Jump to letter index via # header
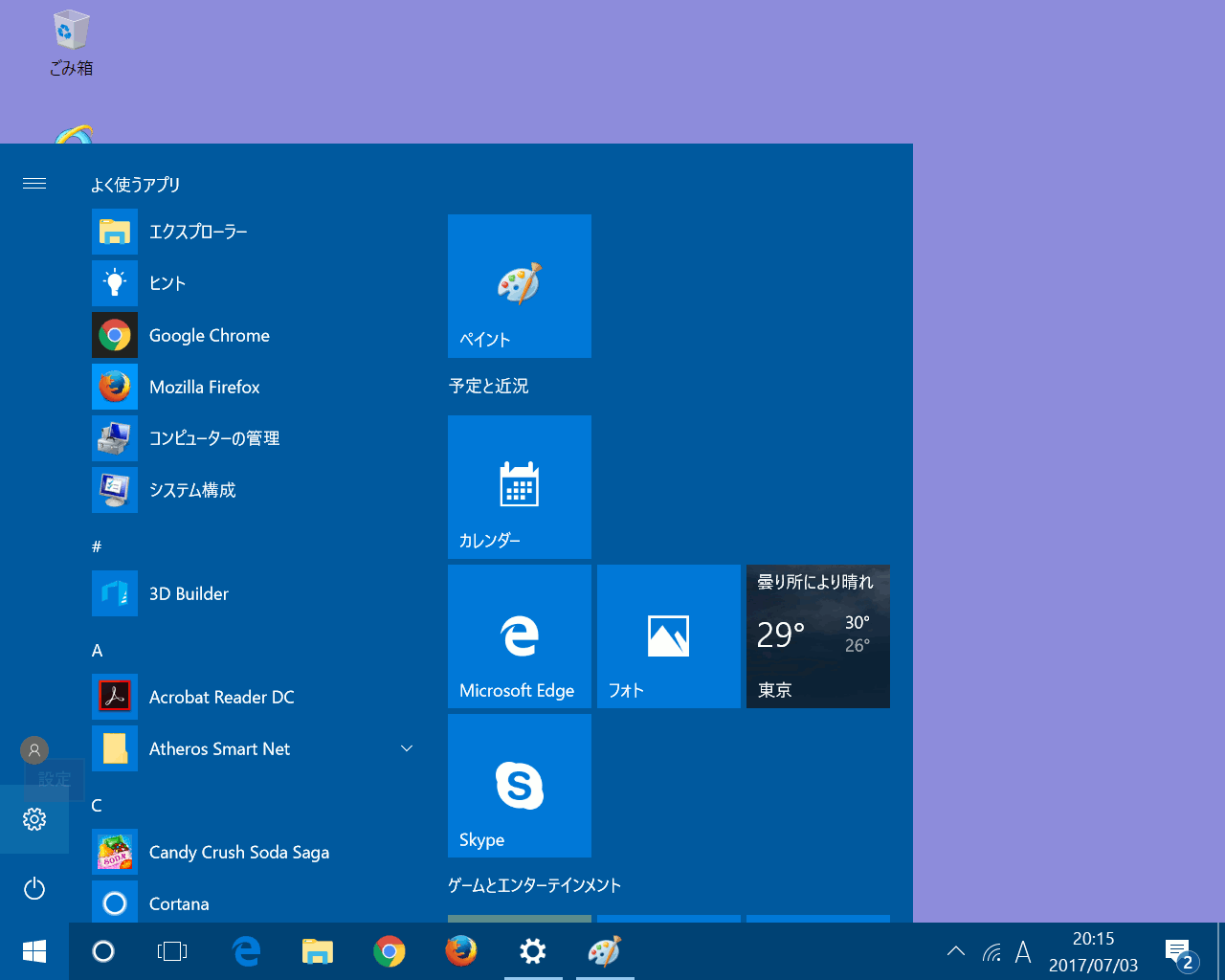The height and width of the screenshot is (980, 1225). 97,546
